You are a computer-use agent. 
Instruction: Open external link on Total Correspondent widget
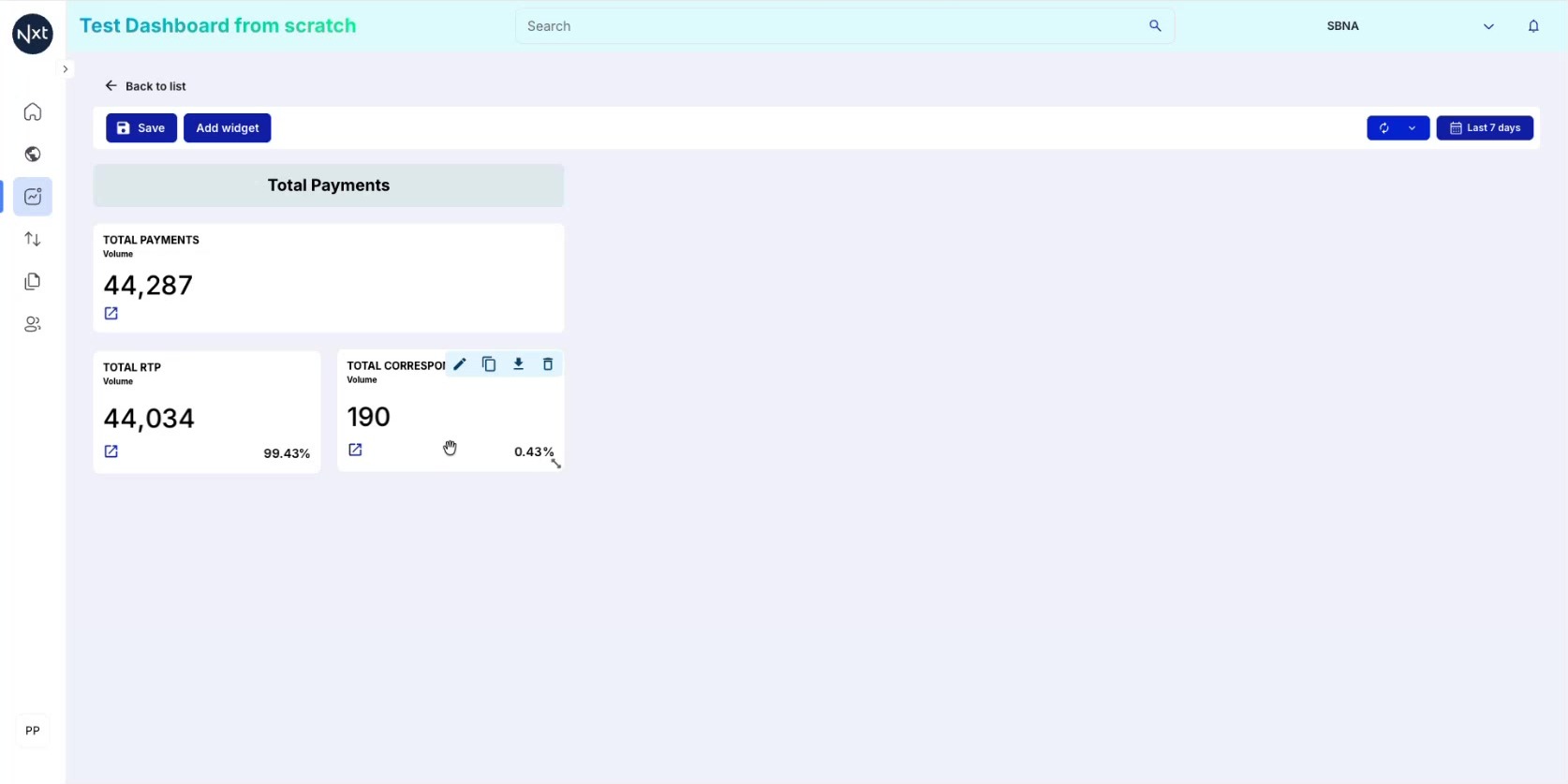coord(355,450)
